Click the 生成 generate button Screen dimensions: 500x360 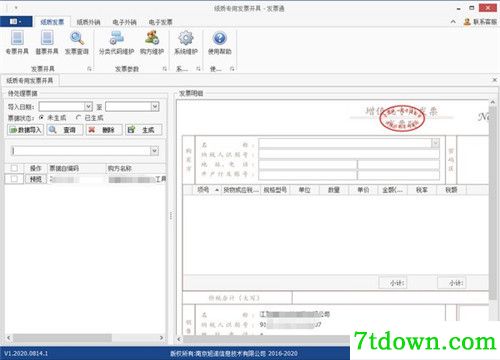tap(144, 130)
